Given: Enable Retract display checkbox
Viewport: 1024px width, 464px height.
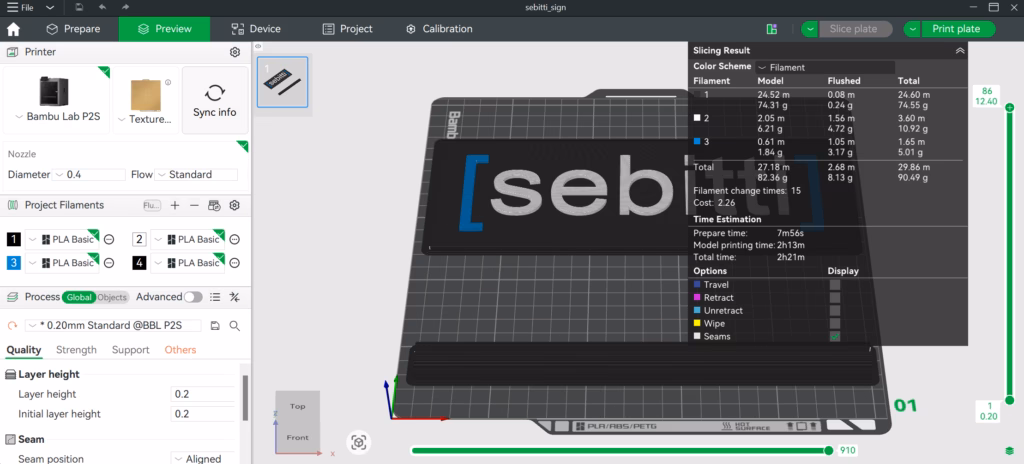Looking at the screenshot, I should tap(835, 298).
